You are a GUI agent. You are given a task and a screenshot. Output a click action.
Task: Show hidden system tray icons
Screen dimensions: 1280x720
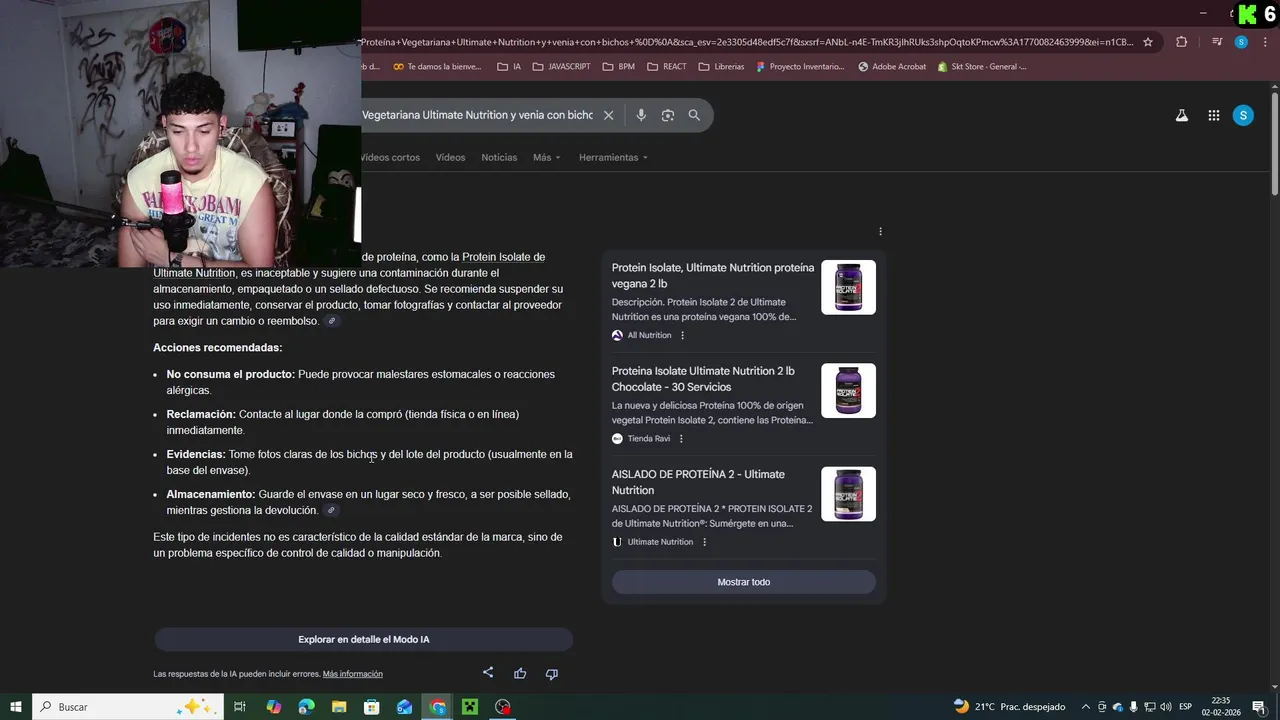1087,707
